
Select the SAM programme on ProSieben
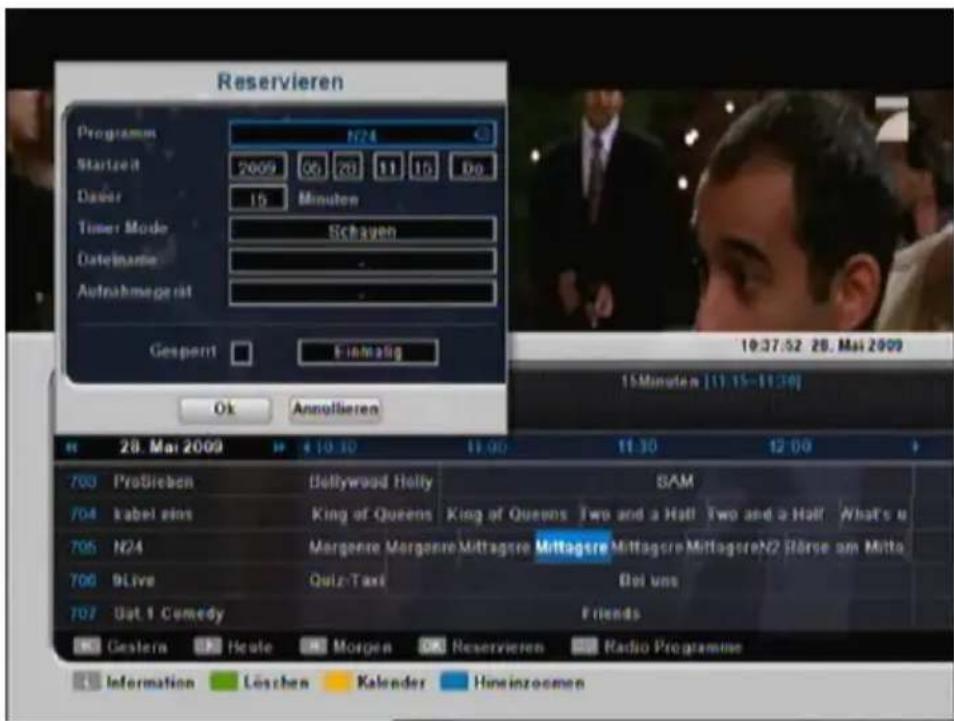pos(675,482)
